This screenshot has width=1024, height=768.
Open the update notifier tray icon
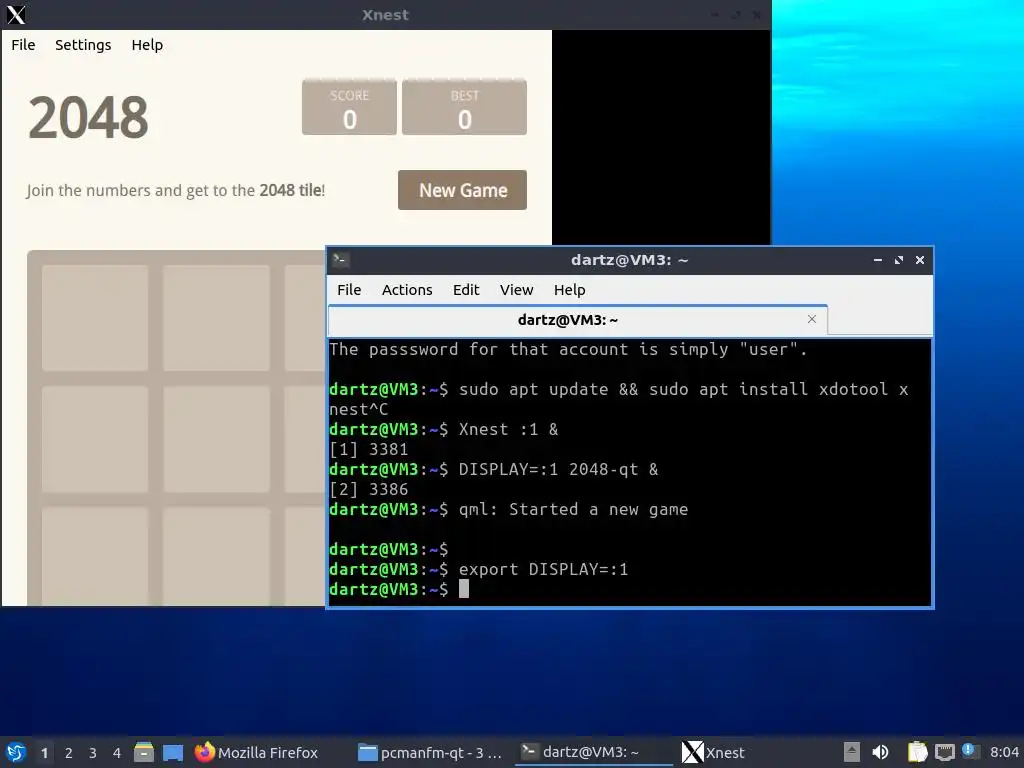[x=970, y=751]
